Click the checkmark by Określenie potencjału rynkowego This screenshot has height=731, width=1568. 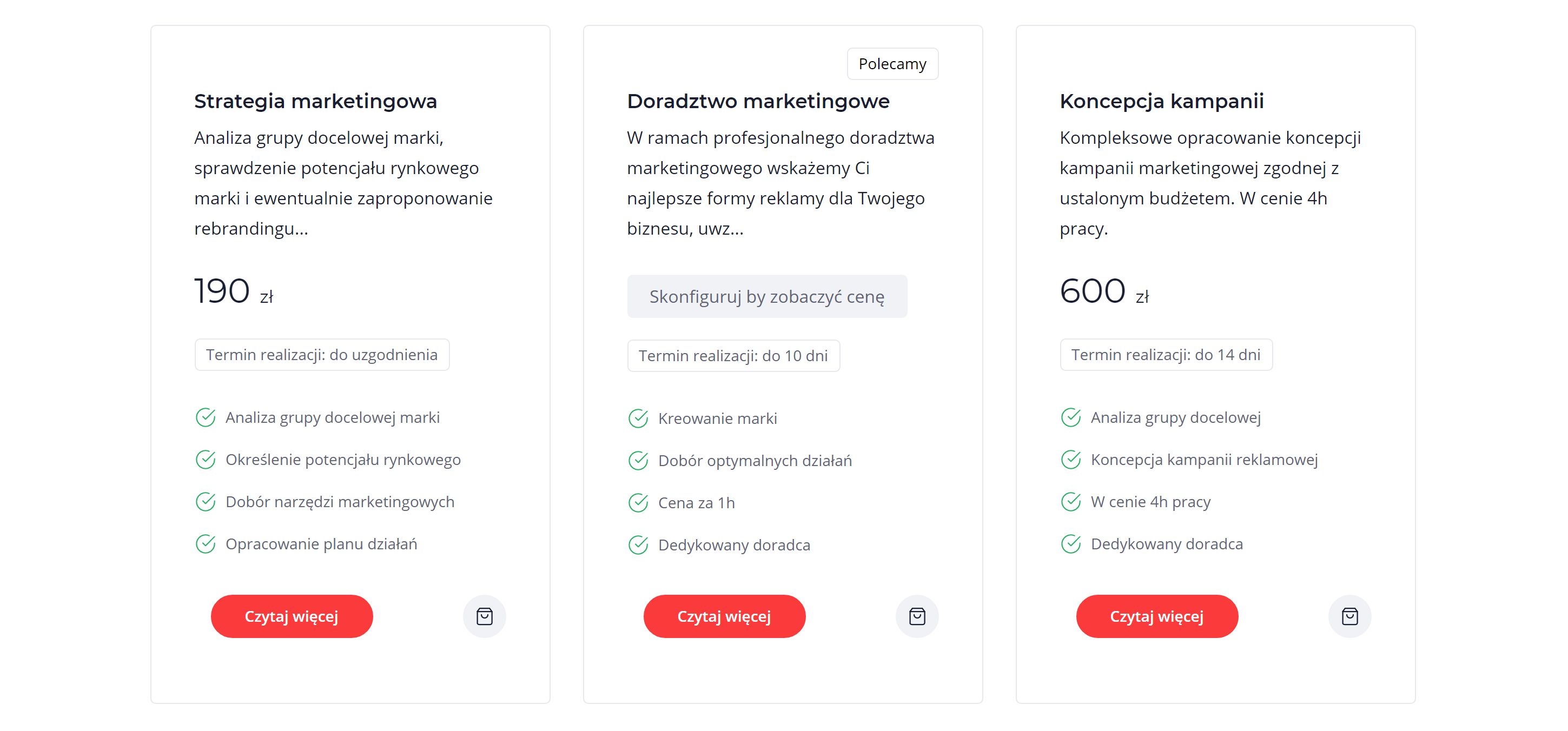(205, 460)
